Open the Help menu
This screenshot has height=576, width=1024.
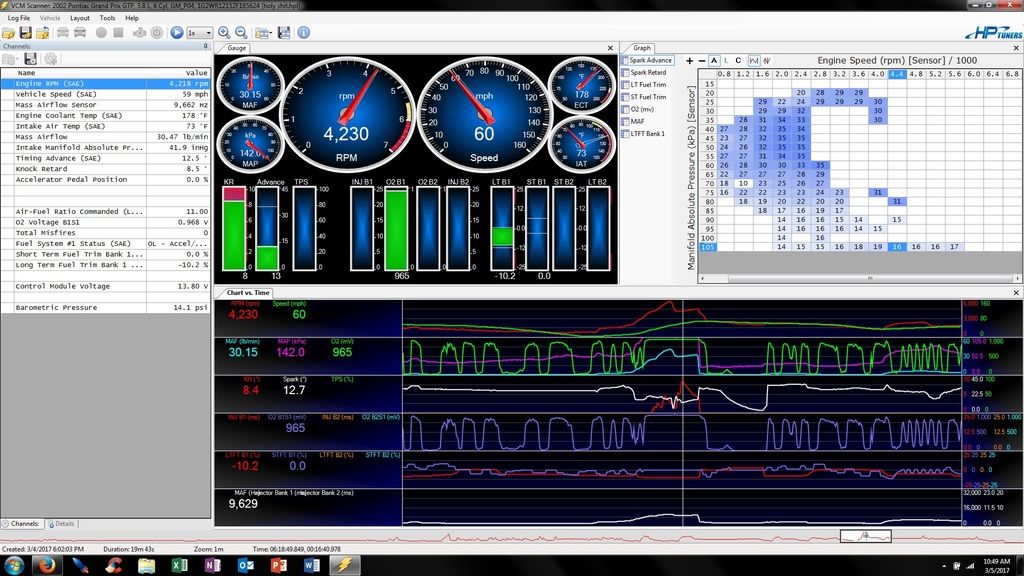[132, 18]
